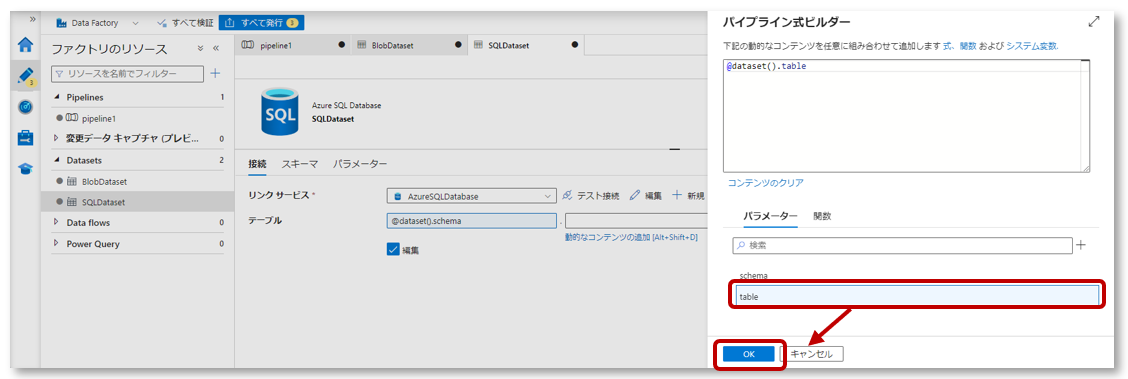Select the パラメーター tab in expression builder

click(770, 216)
